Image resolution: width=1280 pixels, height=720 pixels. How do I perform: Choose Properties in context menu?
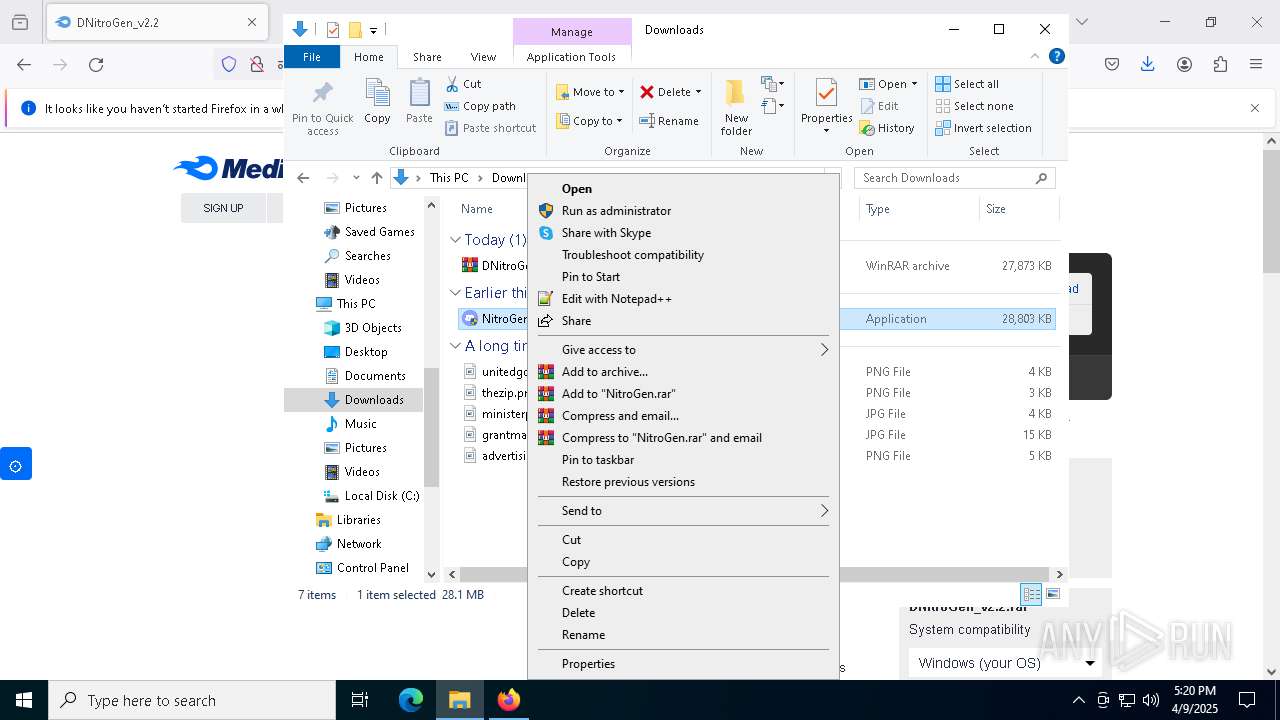click(683, 664)
